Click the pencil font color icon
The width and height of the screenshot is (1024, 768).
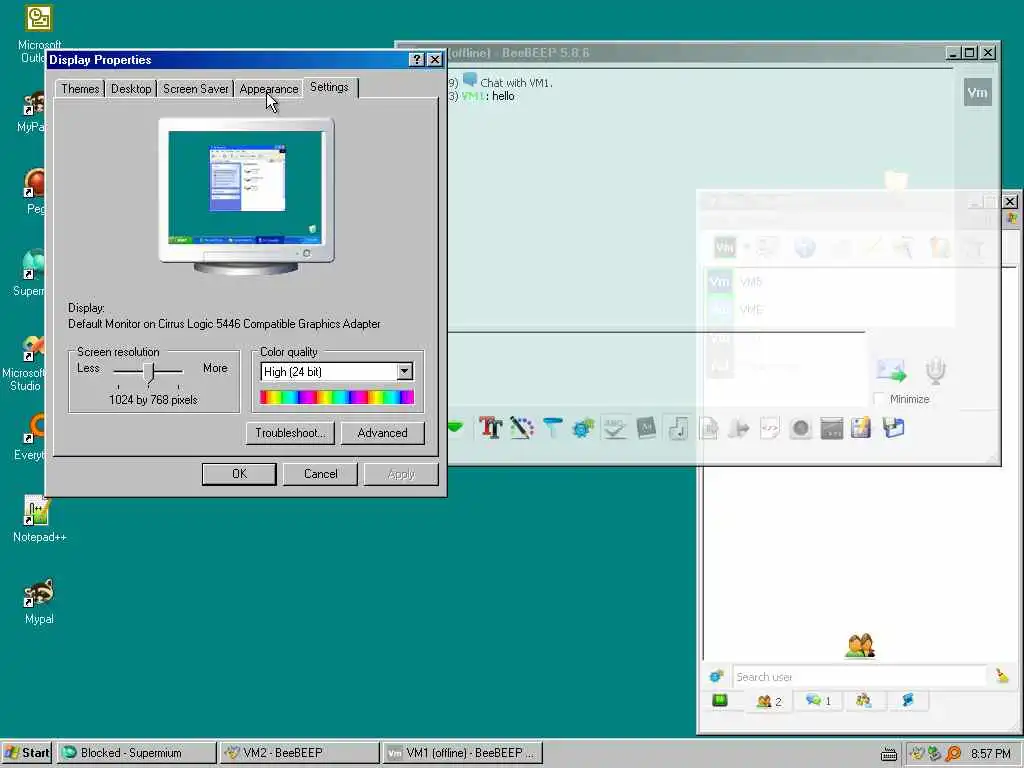click(522, 428)
